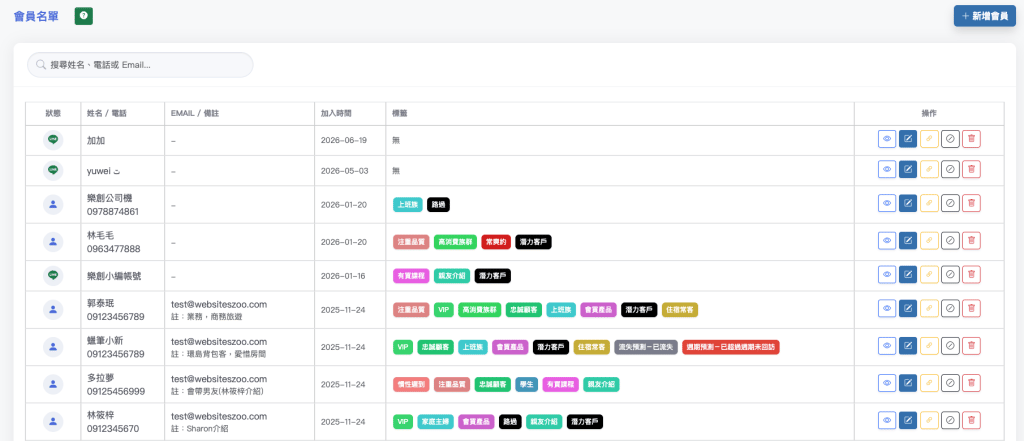Click LINE status icon for 加加

53,139
